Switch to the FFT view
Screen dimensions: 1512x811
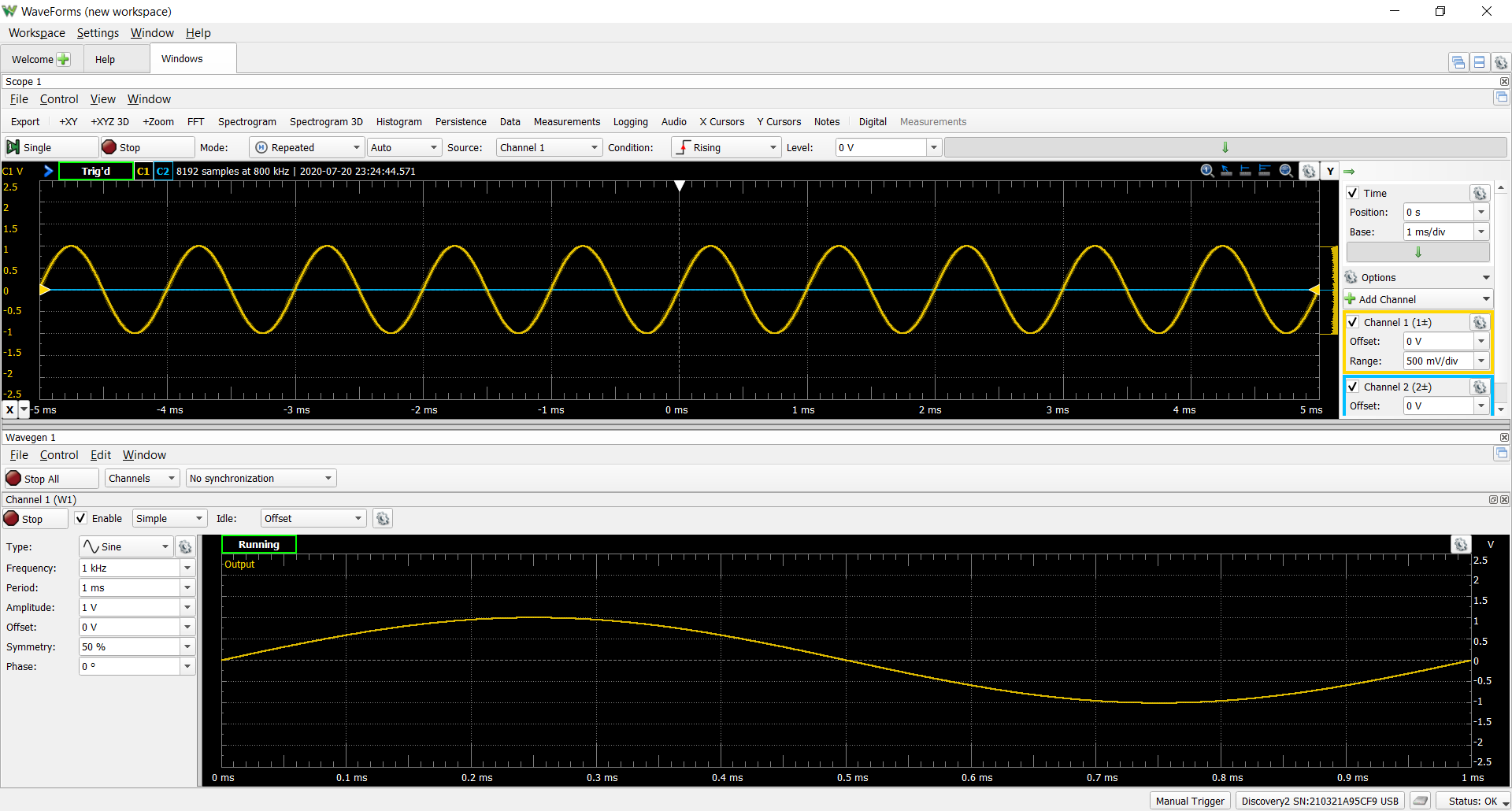(x=195, y=121)
